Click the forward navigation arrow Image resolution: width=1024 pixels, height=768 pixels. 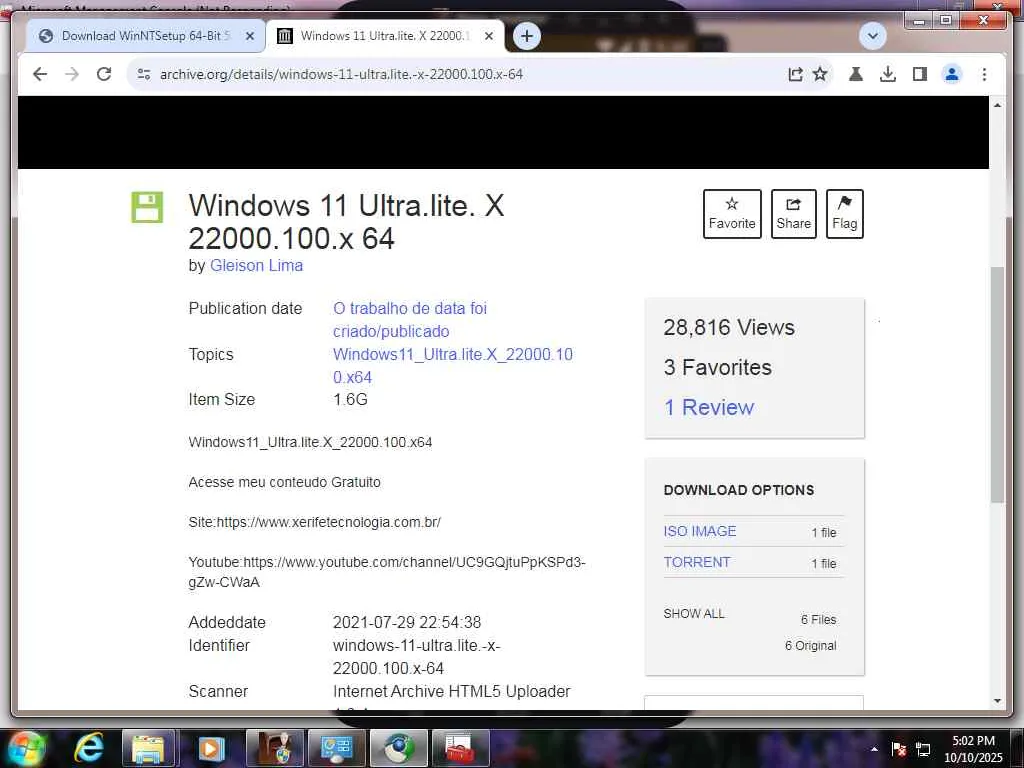[x=72, y=74]
